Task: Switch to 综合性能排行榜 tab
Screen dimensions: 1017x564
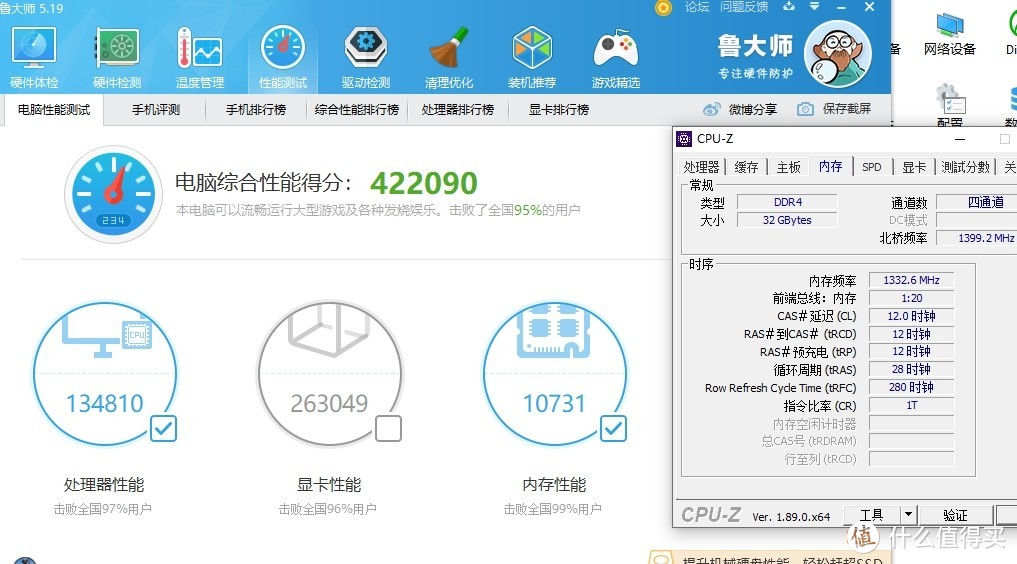Action: (357, 110)
